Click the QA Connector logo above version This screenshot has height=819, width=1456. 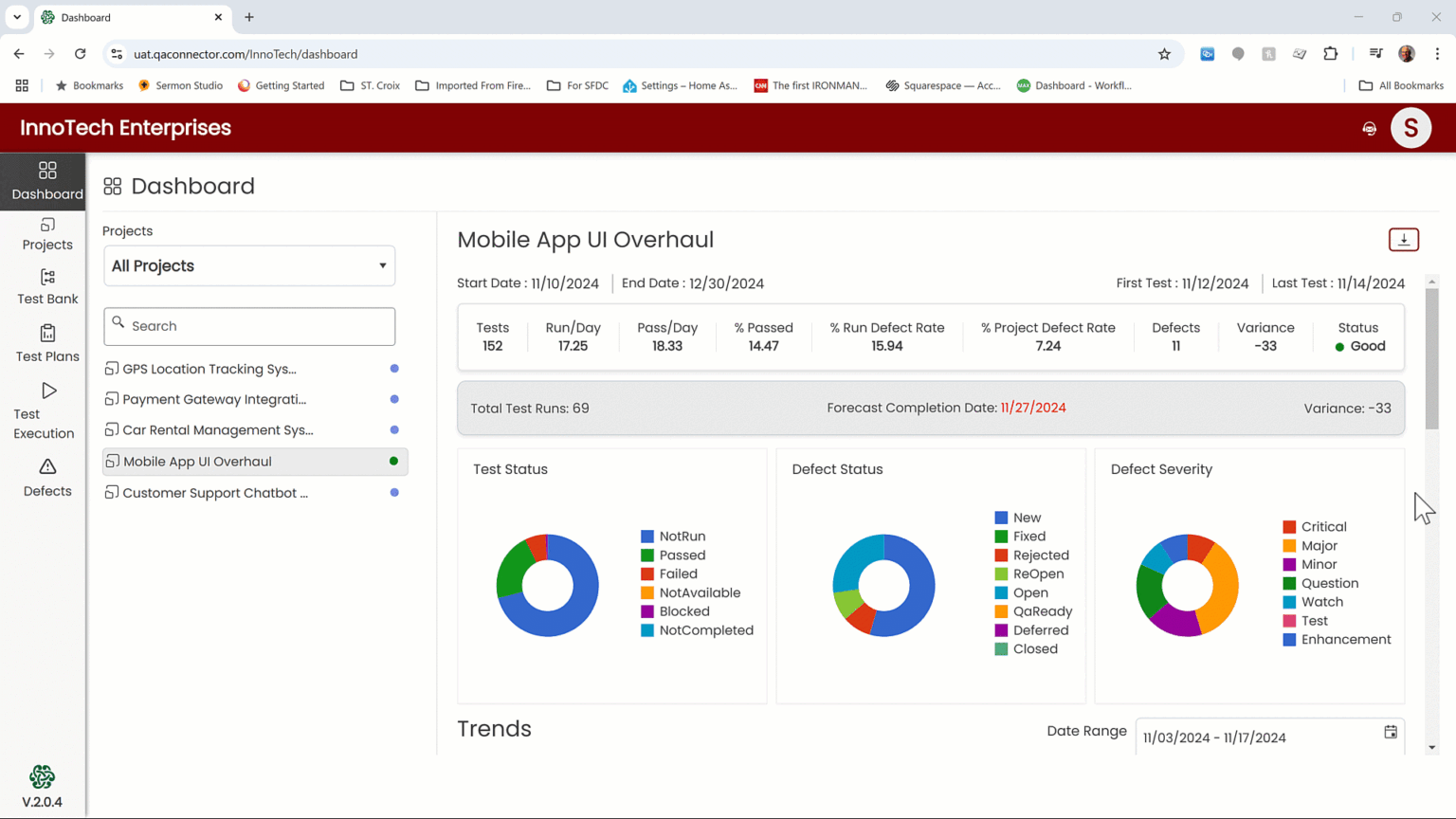click(x=42, y=777)
